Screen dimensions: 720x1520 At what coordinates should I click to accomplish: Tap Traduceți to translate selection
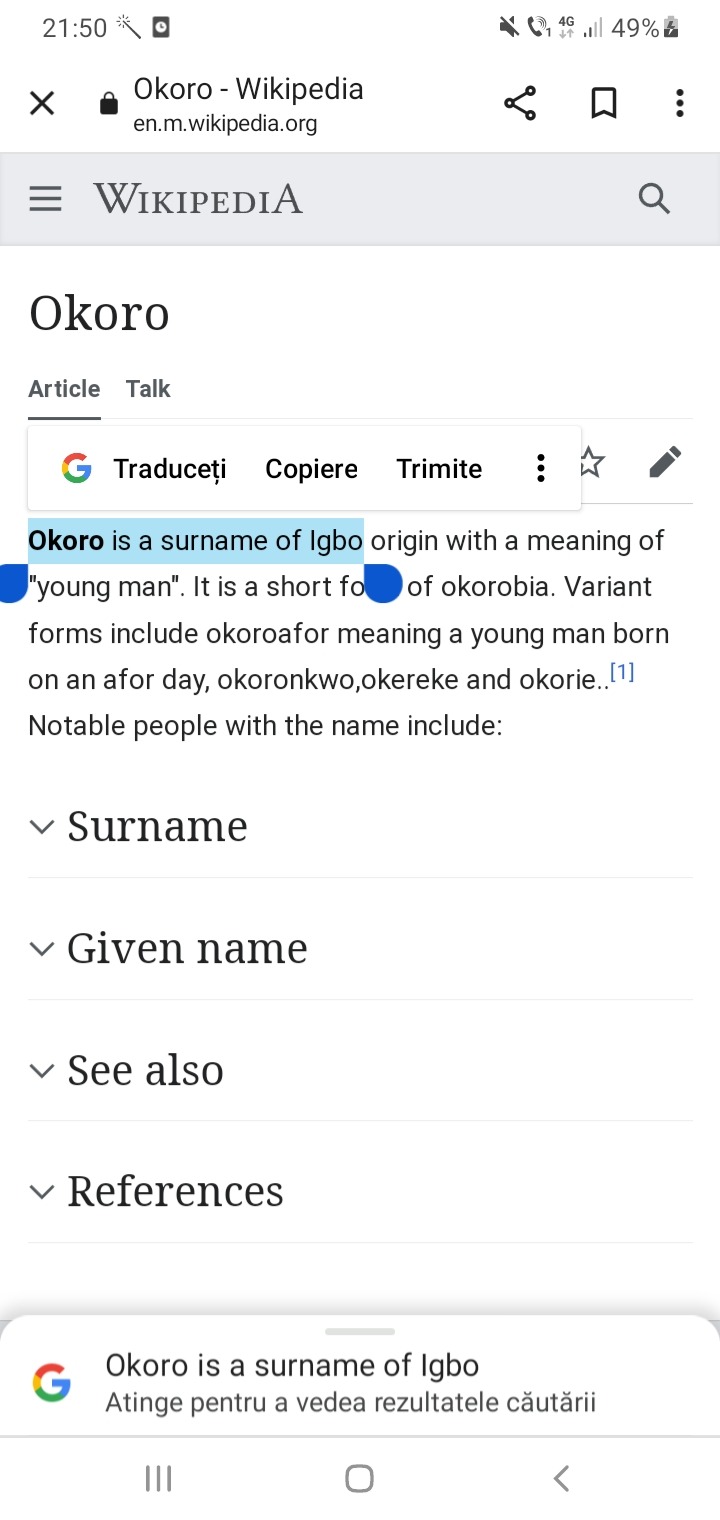pyautogui.click(x=170, y=468)
